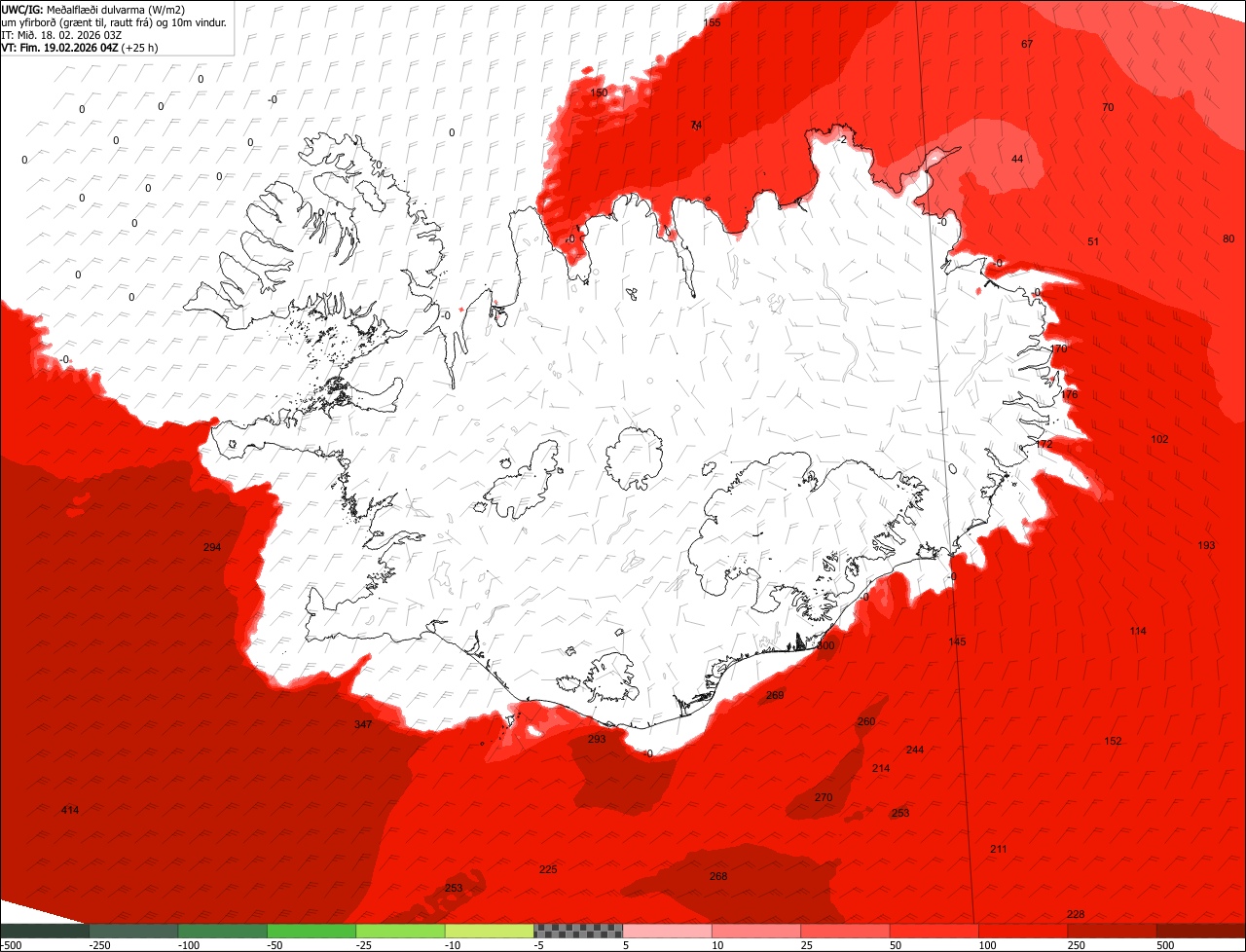Click the flux value 347 off the southwest coast
1246x952 pixels.
[363, 724]
